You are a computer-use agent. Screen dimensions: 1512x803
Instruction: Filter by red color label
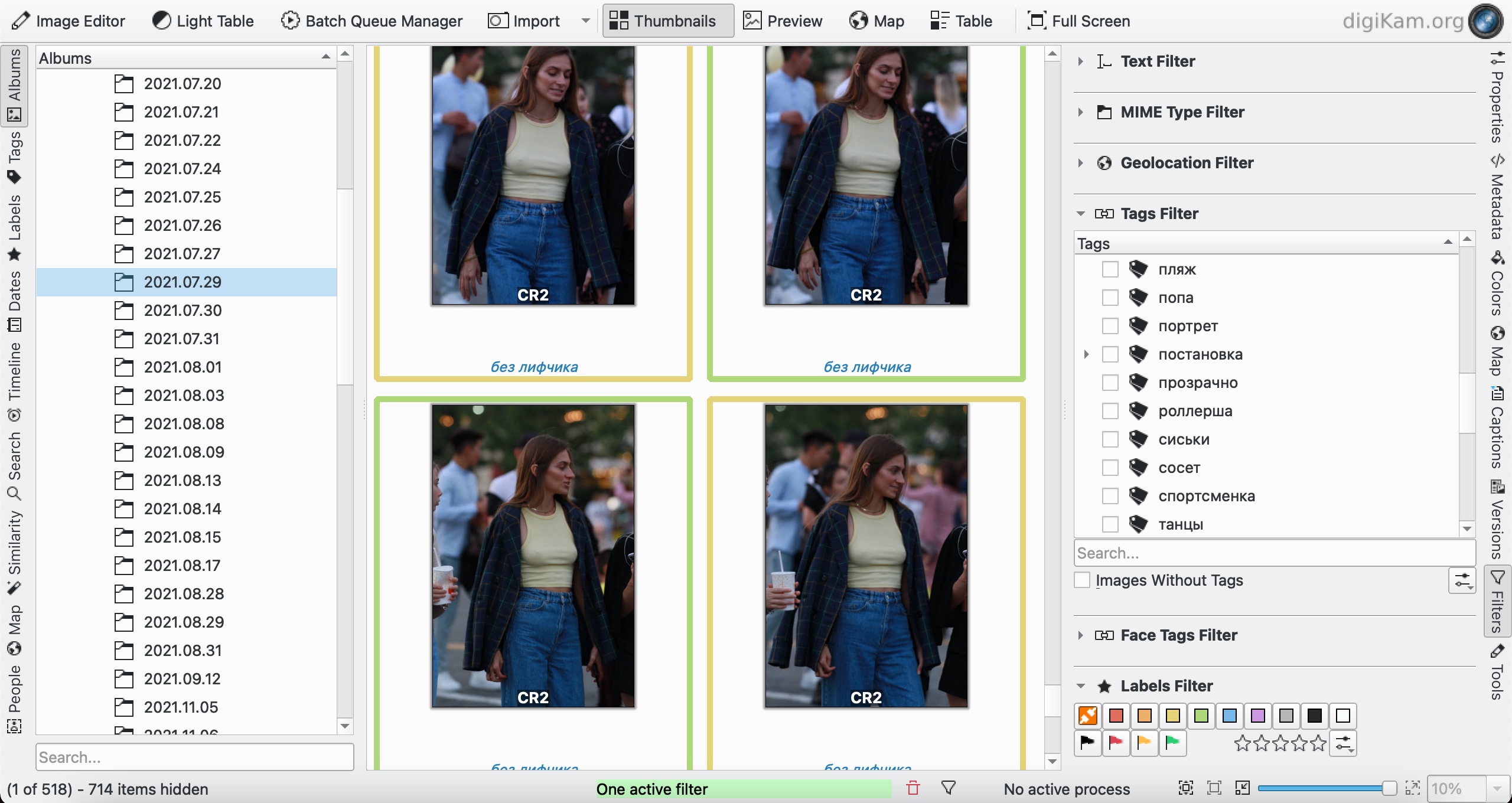coord(1116,716)
